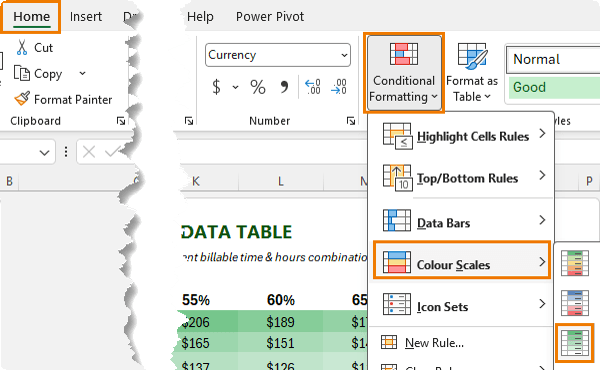Click the DATA TABLE heading

click(236, 232)
